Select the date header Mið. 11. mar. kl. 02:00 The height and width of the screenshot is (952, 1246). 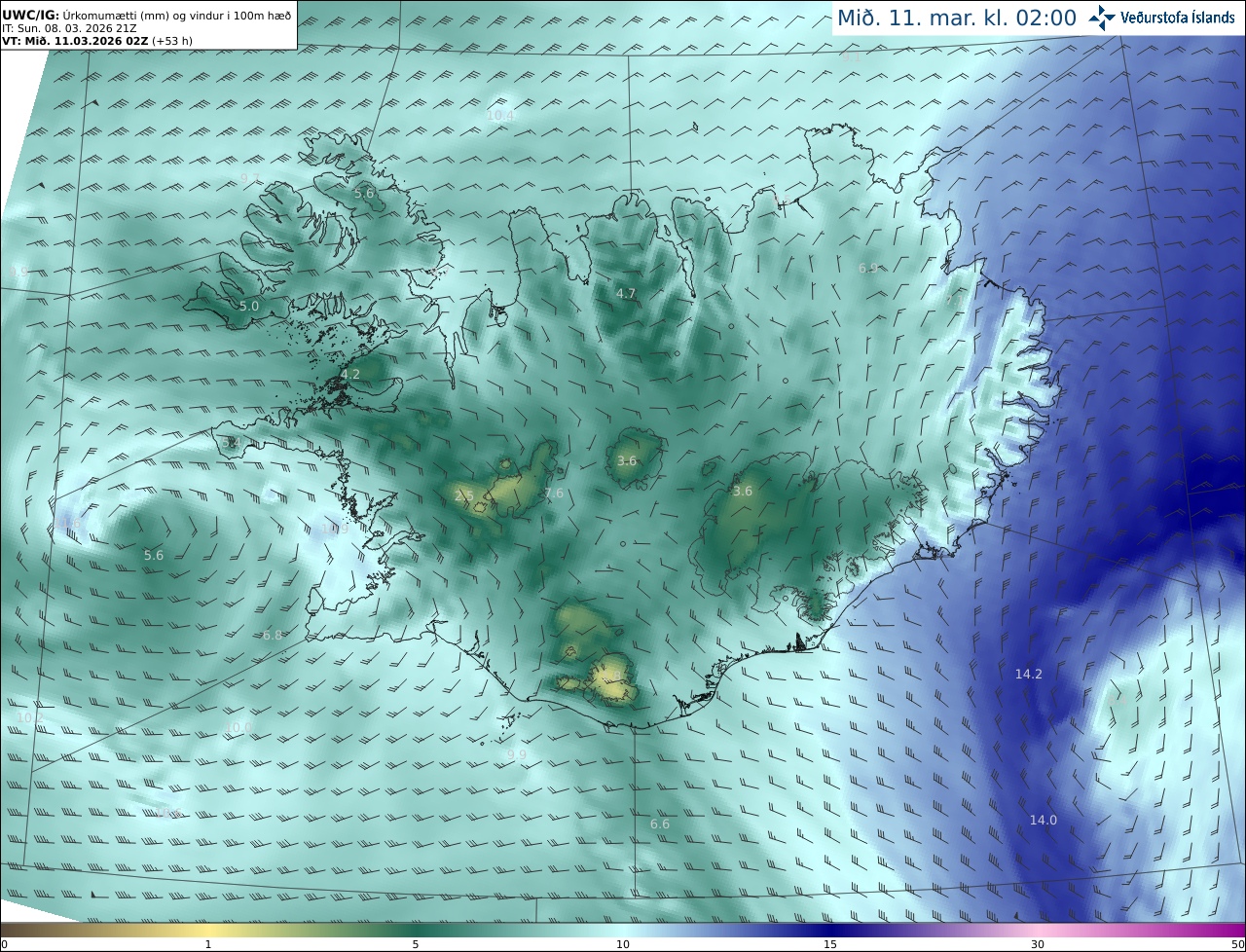957,18
